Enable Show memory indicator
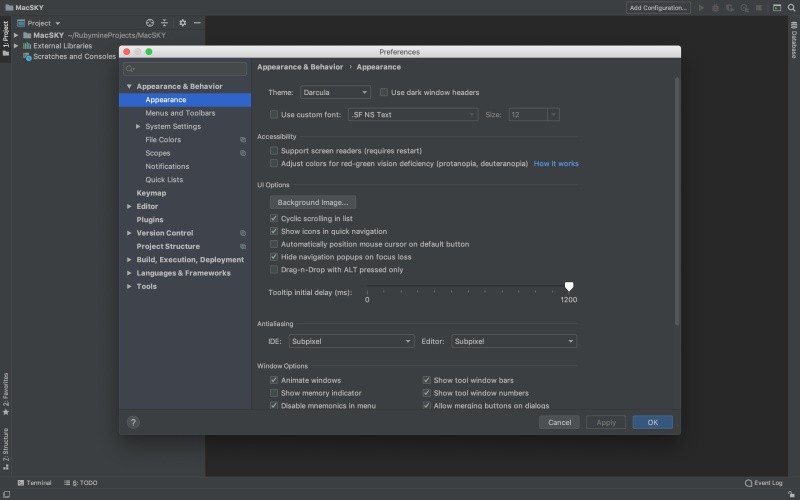800x500 pixels. tap(274, 393)
